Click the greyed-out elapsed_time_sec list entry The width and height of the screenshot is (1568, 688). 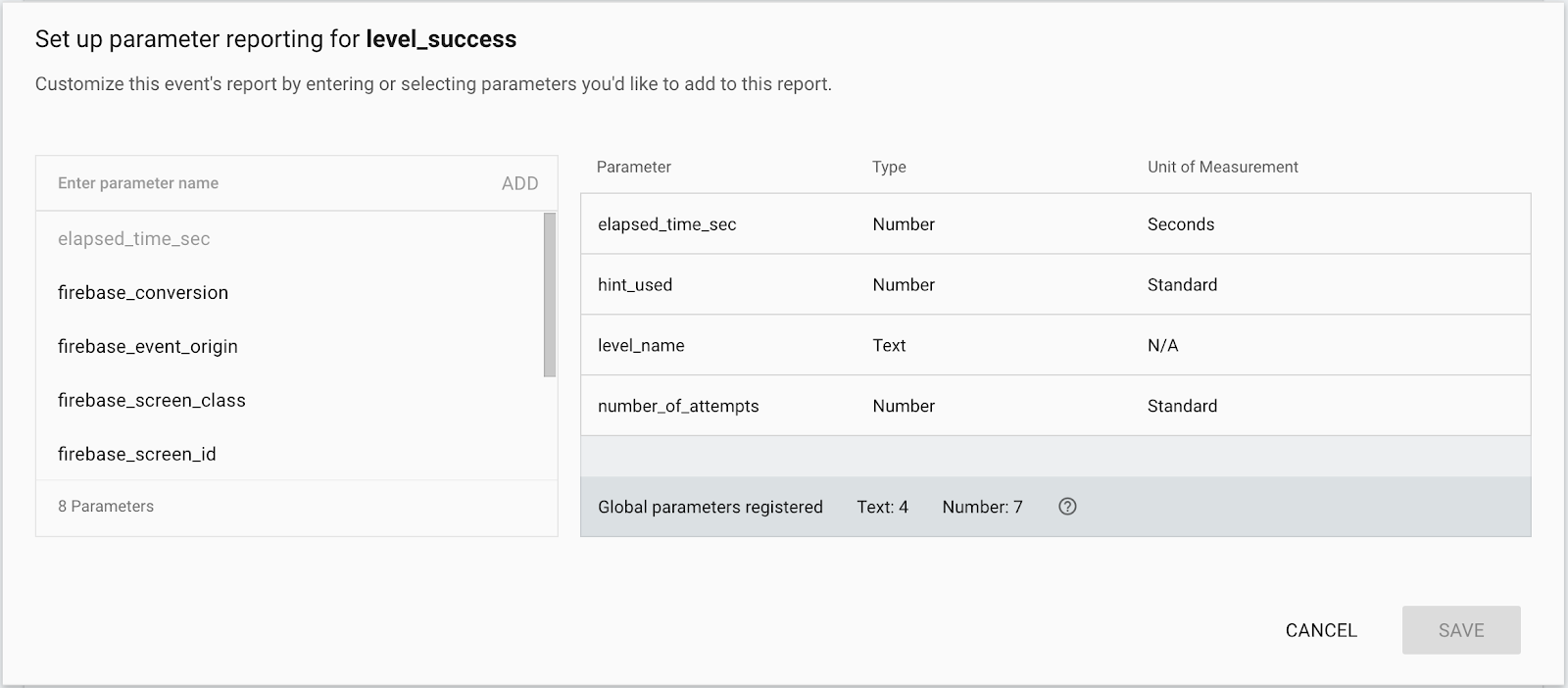[x=134, y=239]
